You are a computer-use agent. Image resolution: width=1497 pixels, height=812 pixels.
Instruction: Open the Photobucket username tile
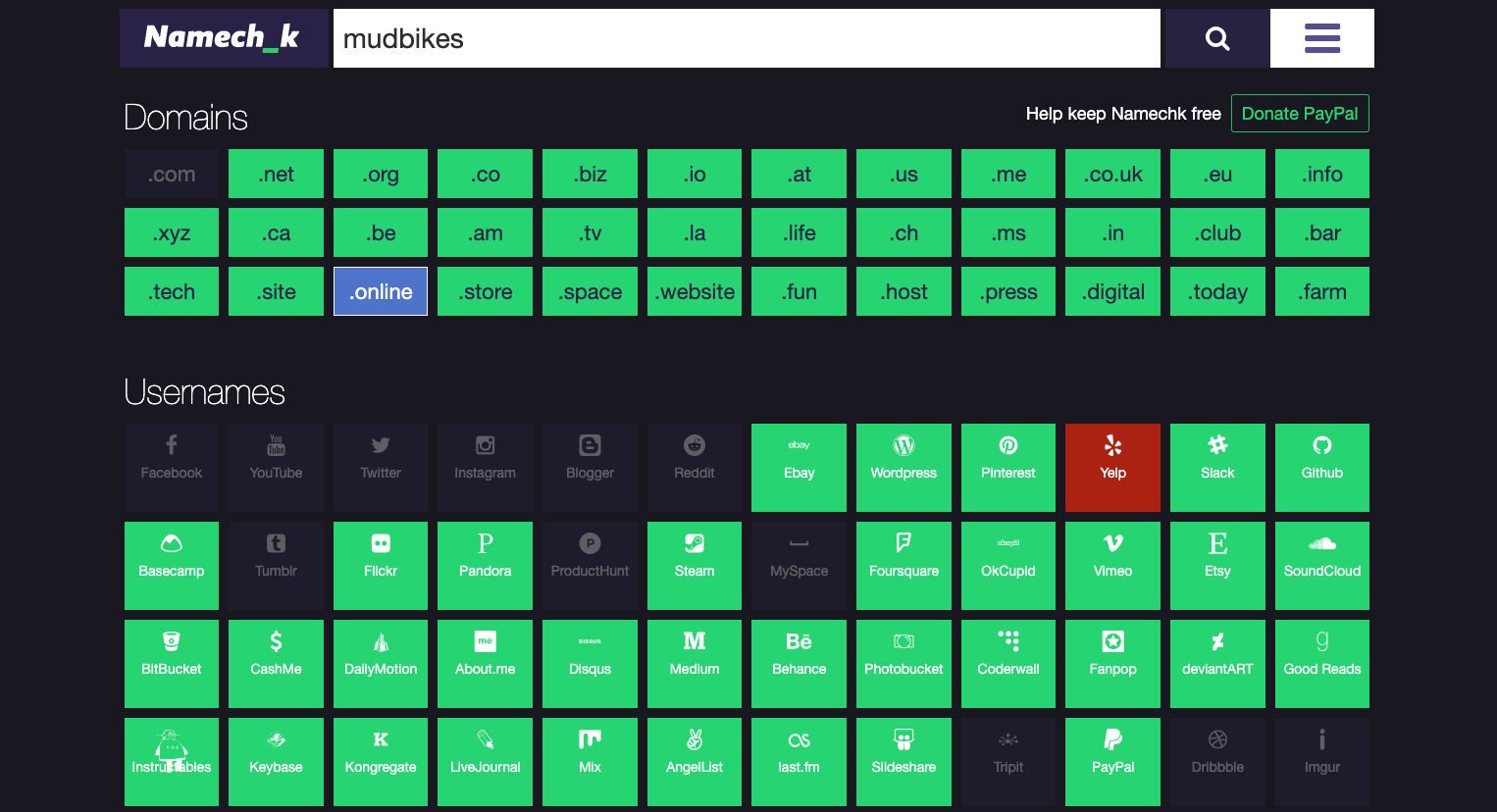tap(903, 664)
